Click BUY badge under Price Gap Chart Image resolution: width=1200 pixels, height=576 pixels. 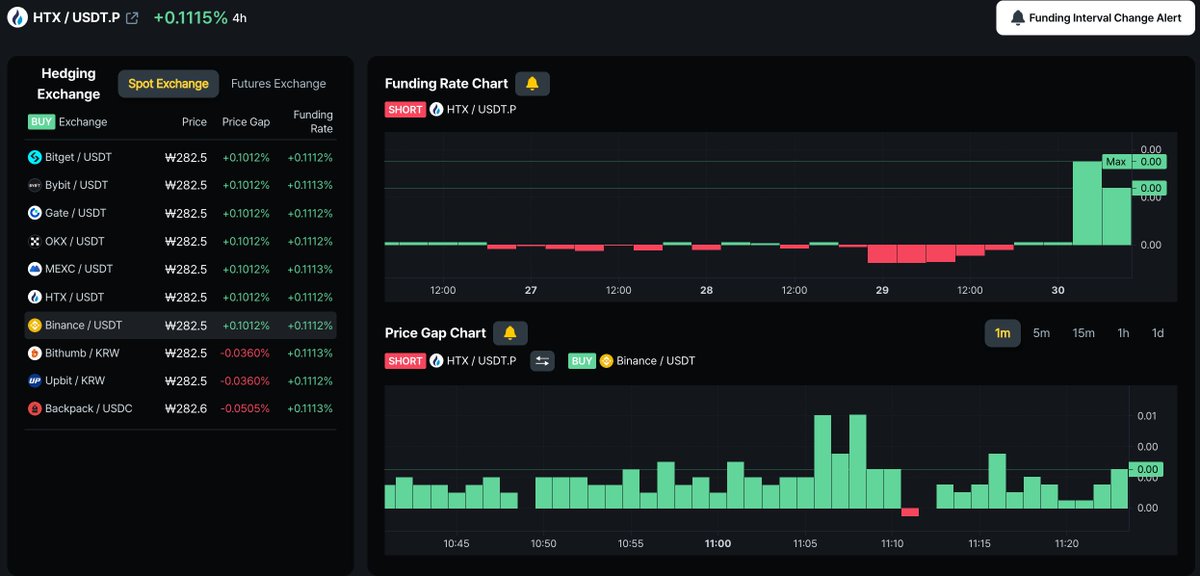pos(582,361)
